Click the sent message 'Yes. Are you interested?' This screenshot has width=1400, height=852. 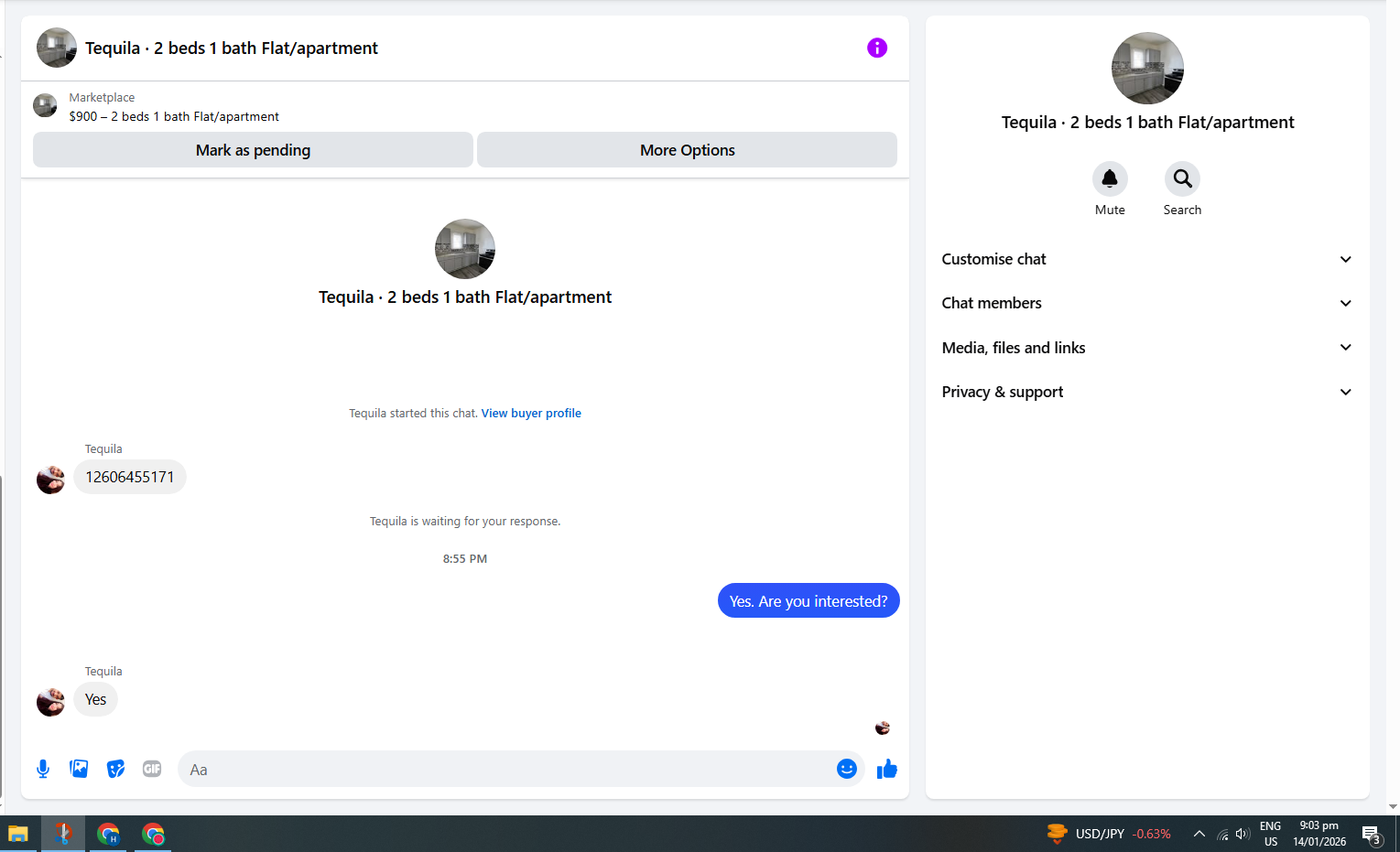[809, 600]
